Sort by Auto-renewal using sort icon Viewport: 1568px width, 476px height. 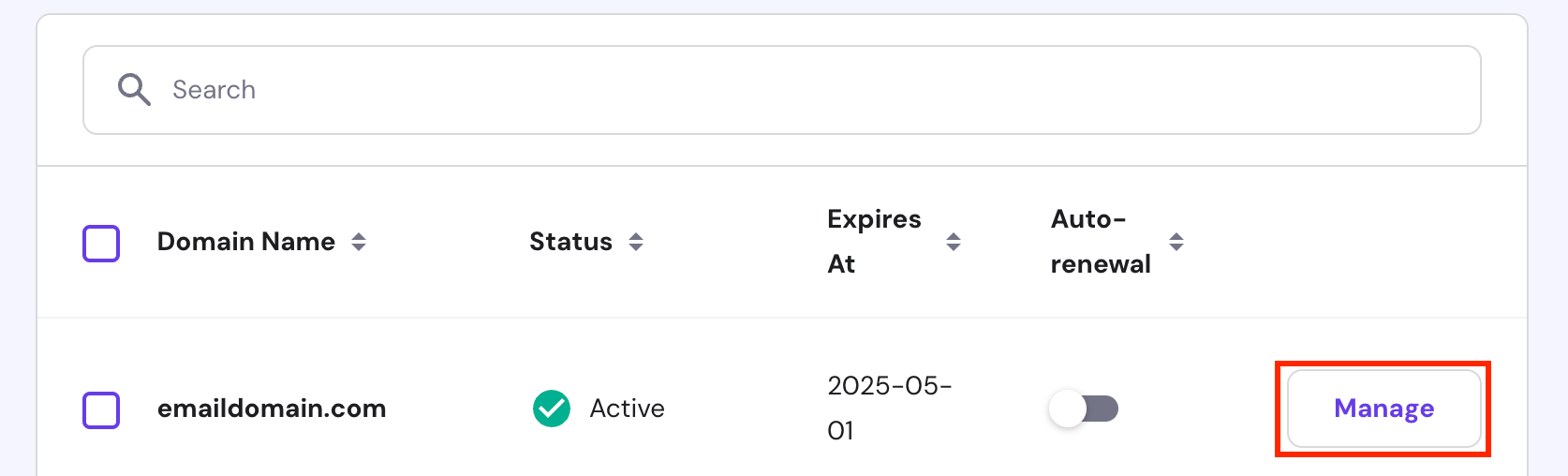(1176, 242)
